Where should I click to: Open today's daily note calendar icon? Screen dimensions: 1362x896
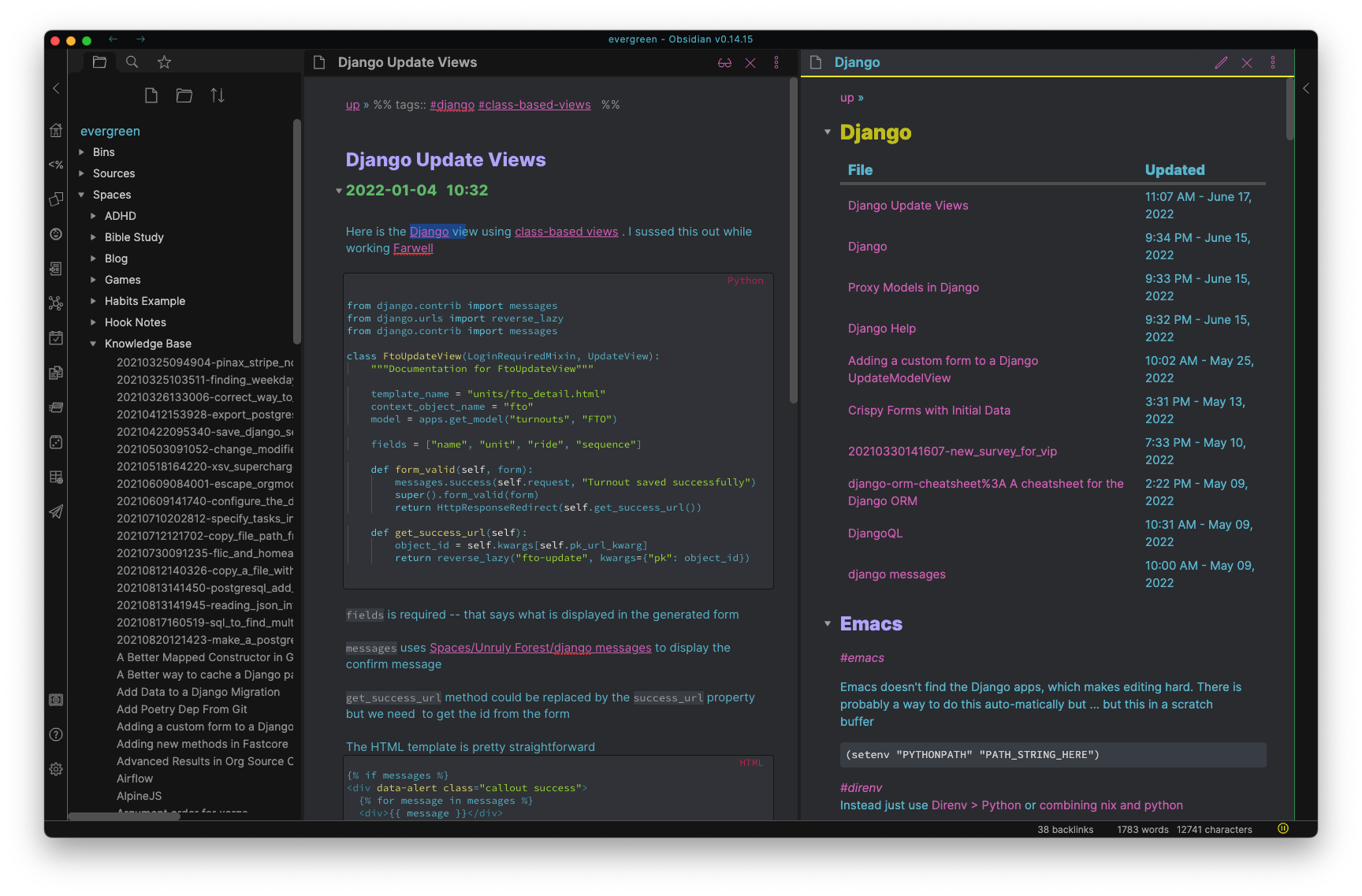(56, 338)
